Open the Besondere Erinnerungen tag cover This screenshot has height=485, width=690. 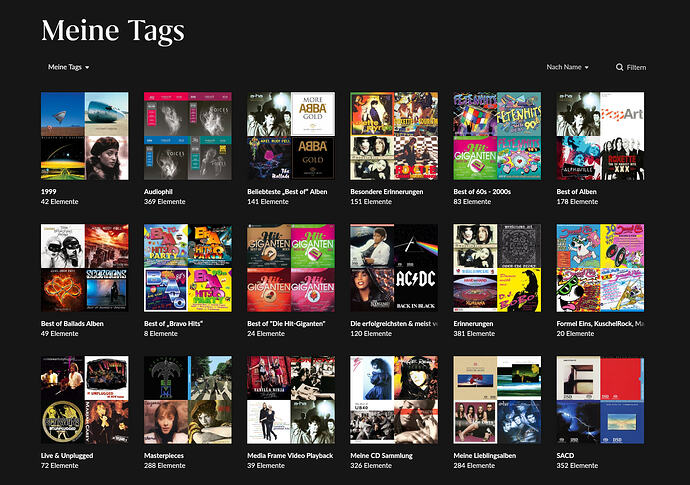[x=394, y=136]
